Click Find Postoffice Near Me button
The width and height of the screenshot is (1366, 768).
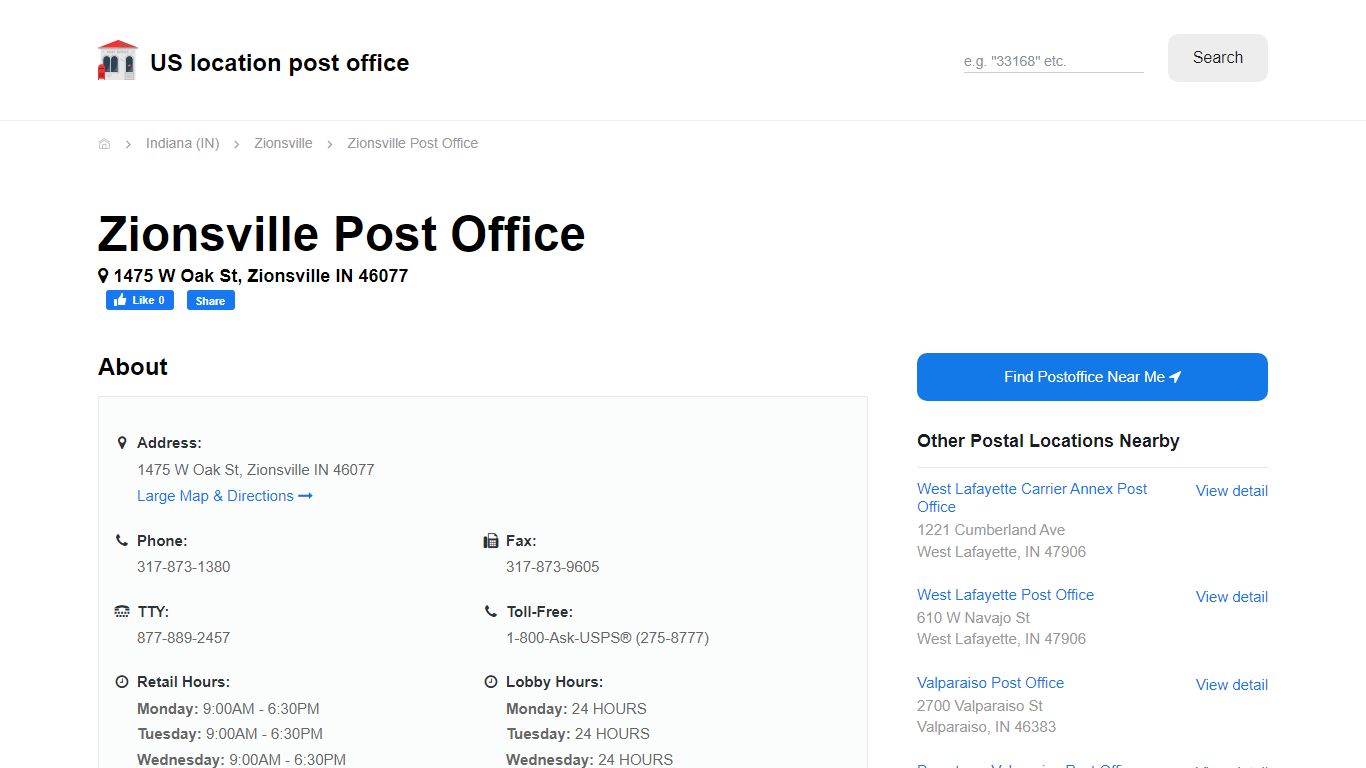coord(1092,377)
